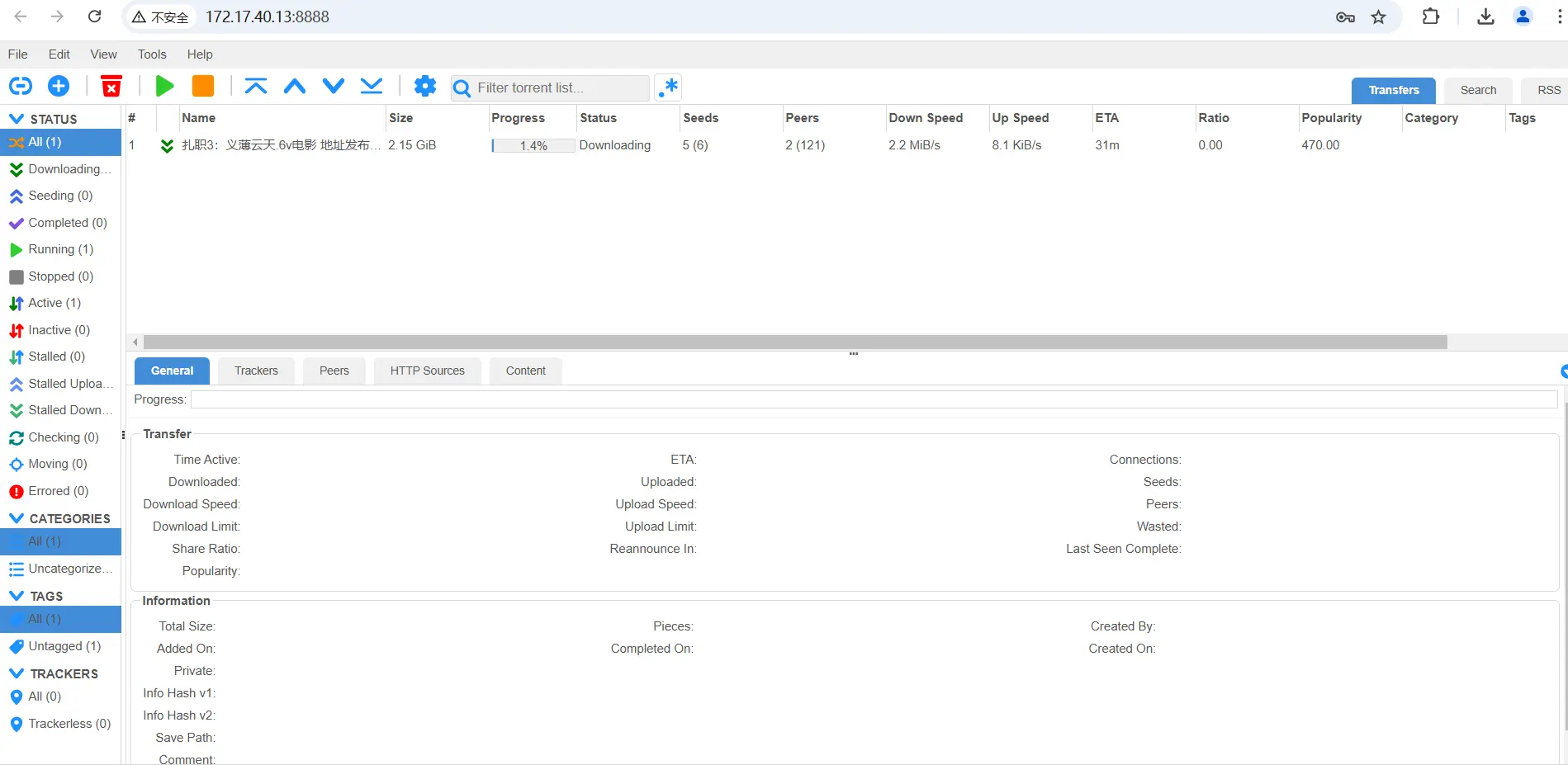Viewport: 1568px width, 765px height.
Task: Move torrent to top of queue
Action: click(x=256, y=86)
